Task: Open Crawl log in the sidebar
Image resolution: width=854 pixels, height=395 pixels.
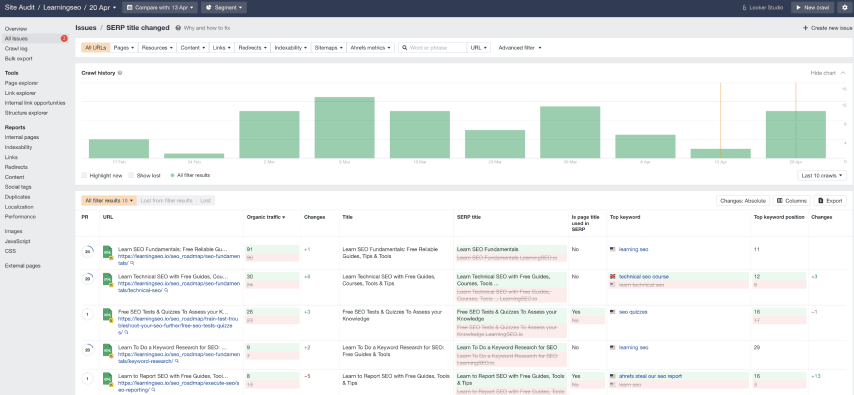Action: [16, 48]
